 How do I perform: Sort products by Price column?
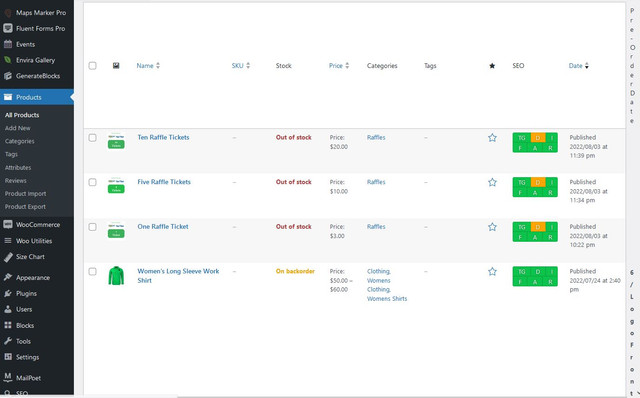[339, 66]
